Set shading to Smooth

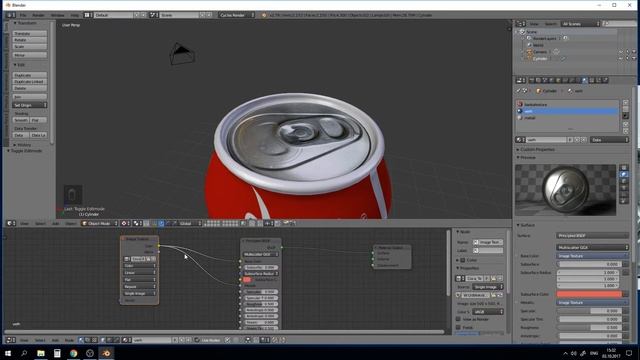click(21, 120)
